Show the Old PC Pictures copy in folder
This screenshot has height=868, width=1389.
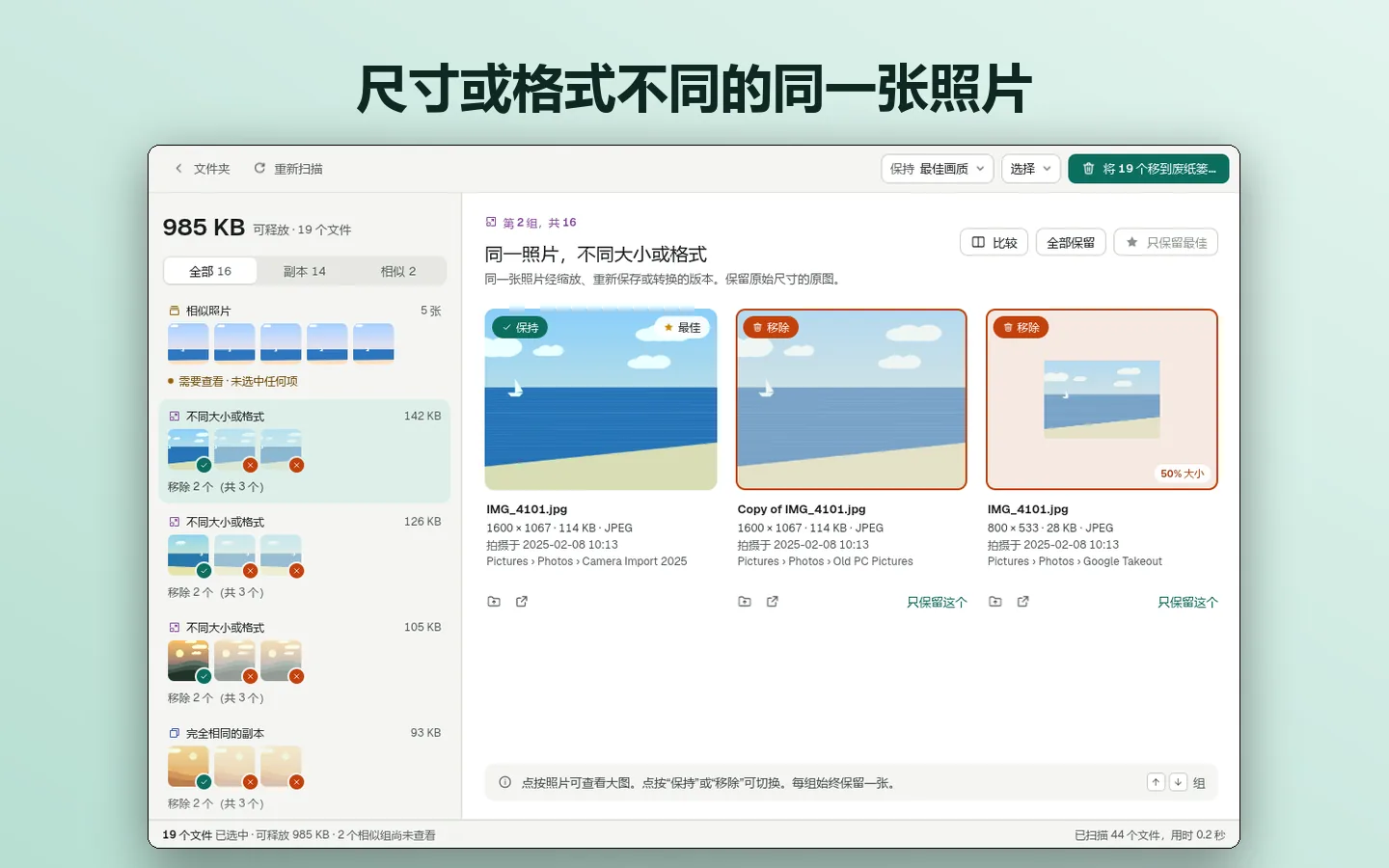point(745,602)
